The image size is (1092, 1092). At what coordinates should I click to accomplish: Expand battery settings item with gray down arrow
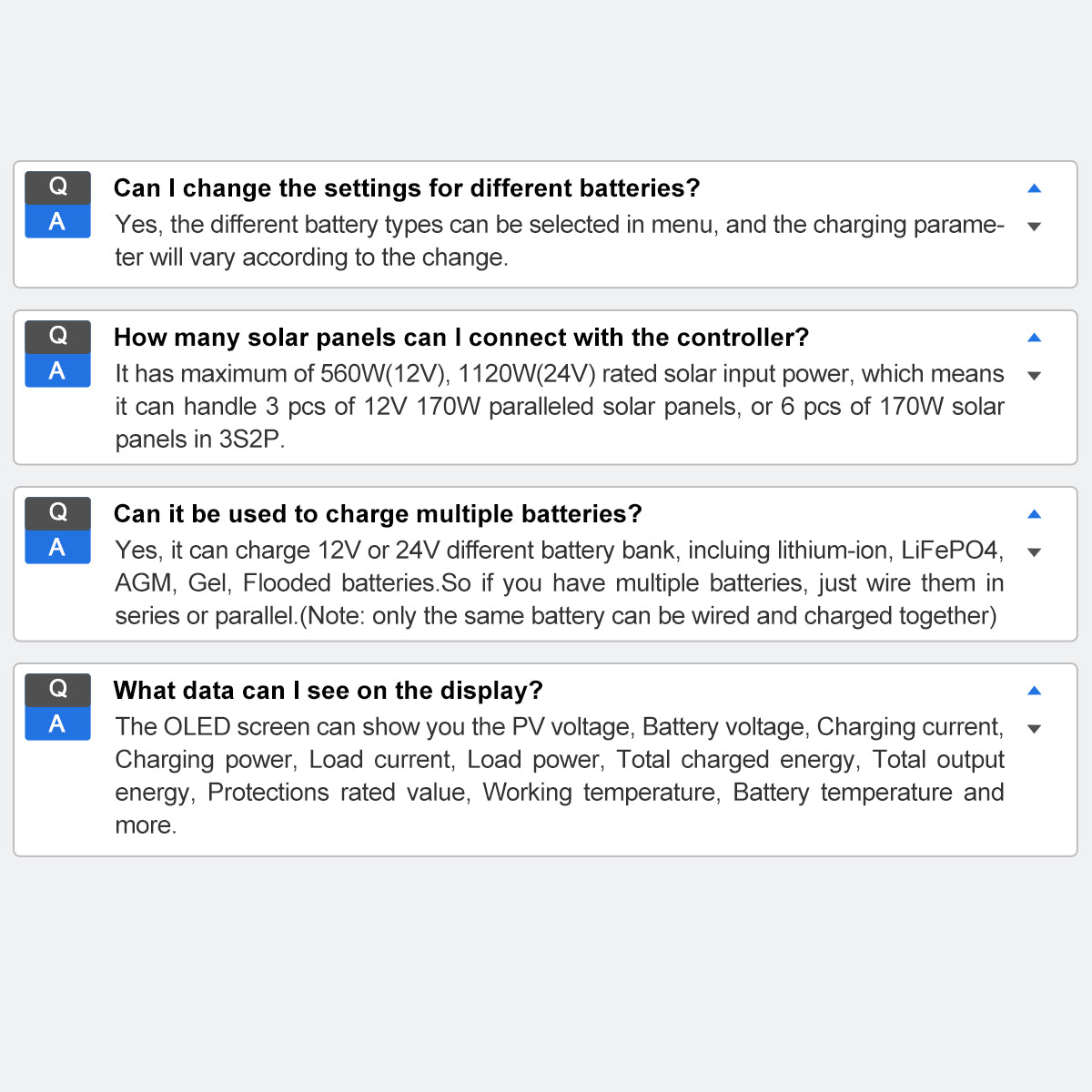1034,227
